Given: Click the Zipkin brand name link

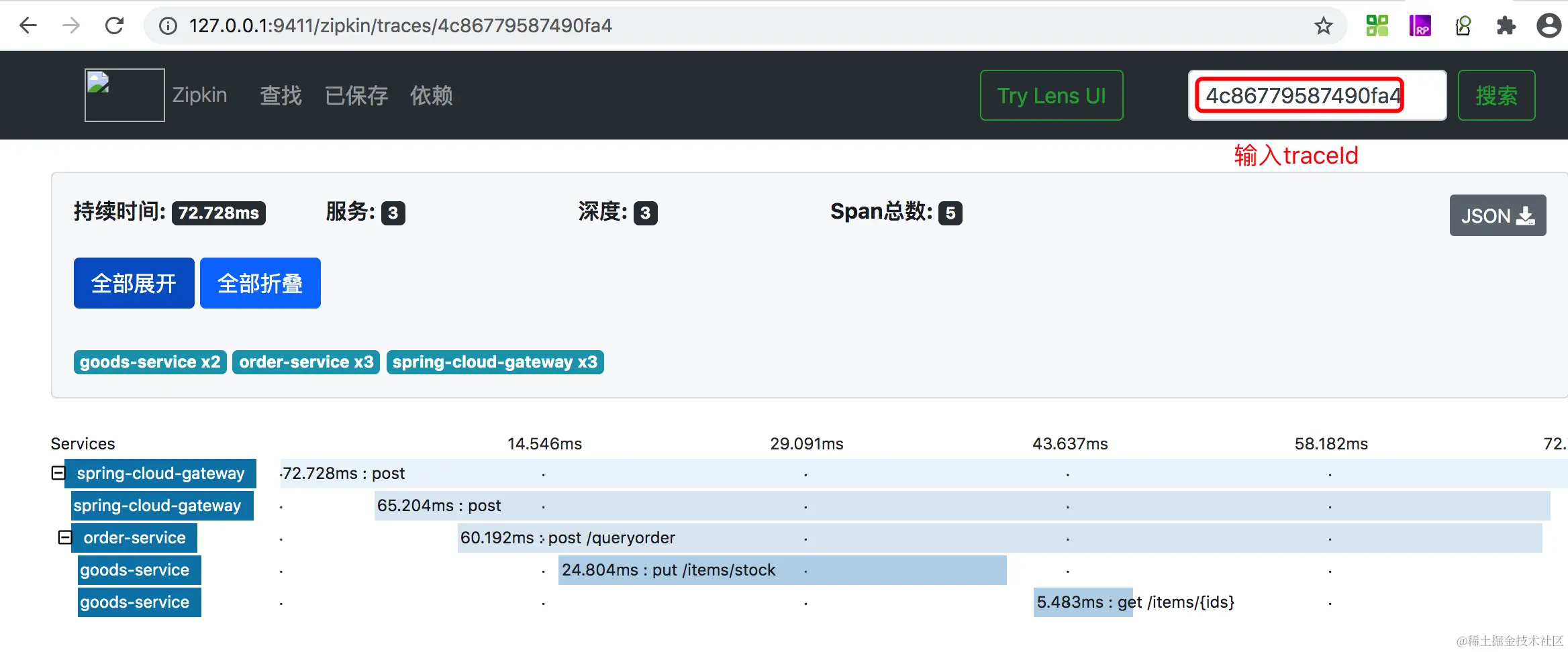Looking at the screenshot, I should coord(199,95).
